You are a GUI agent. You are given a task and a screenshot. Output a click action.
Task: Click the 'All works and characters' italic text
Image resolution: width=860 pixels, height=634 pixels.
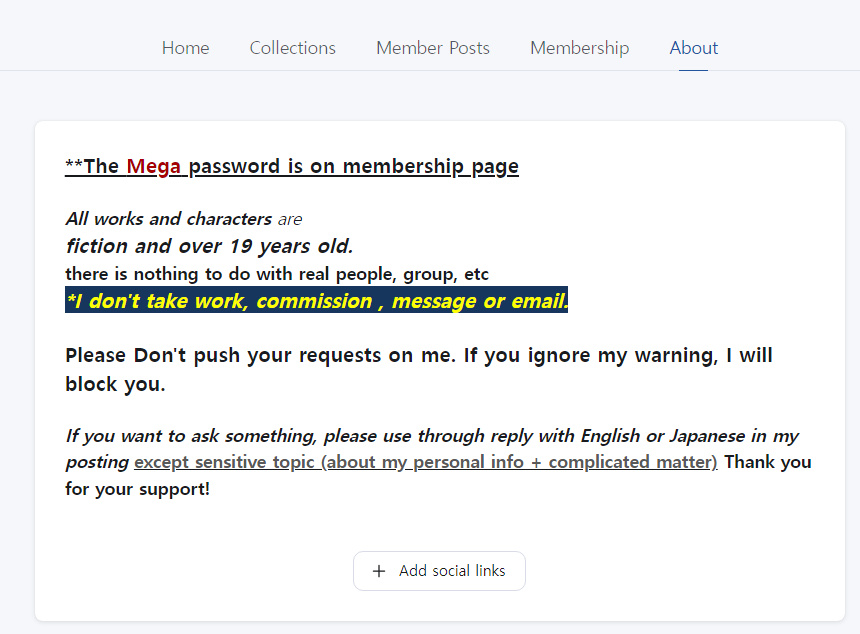coord(168,219)
